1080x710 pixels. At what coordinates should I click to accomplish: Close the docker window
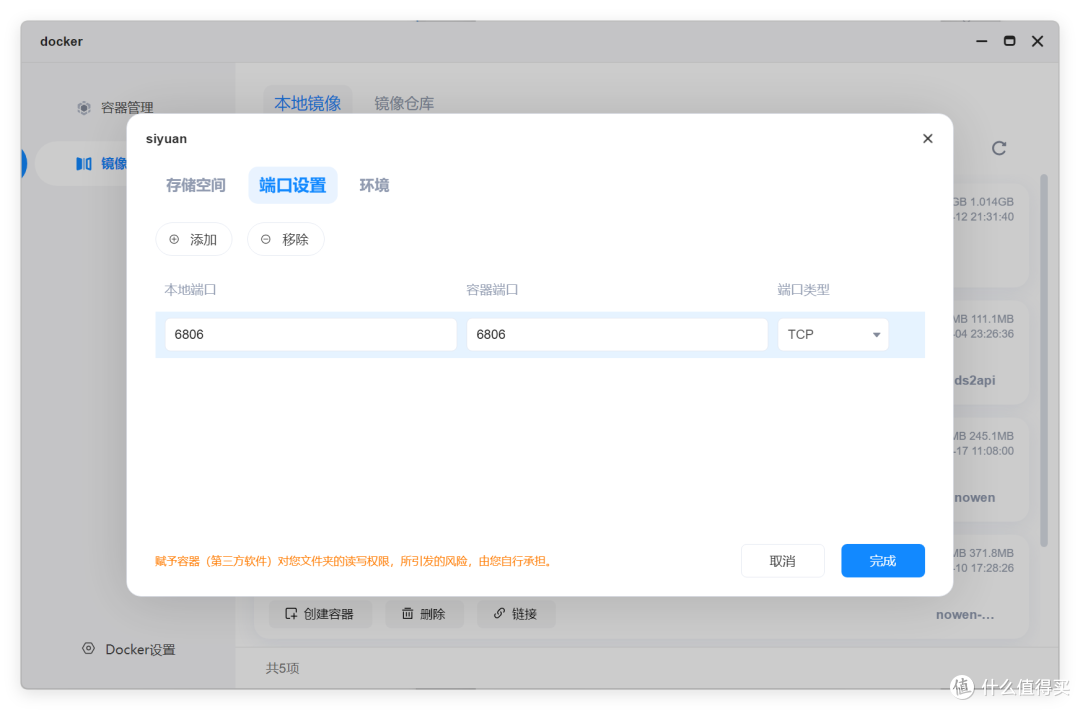1037,41
